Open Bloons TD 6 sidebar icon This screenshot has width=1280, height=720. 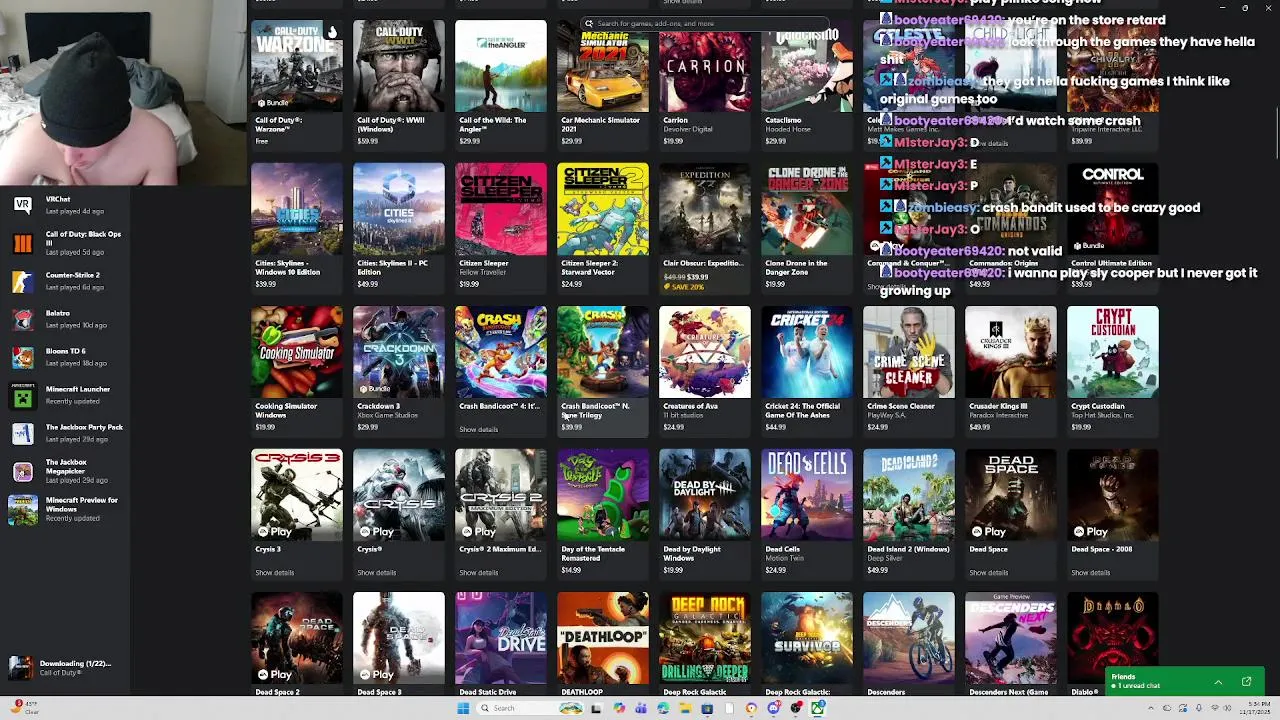click(22, 357)
